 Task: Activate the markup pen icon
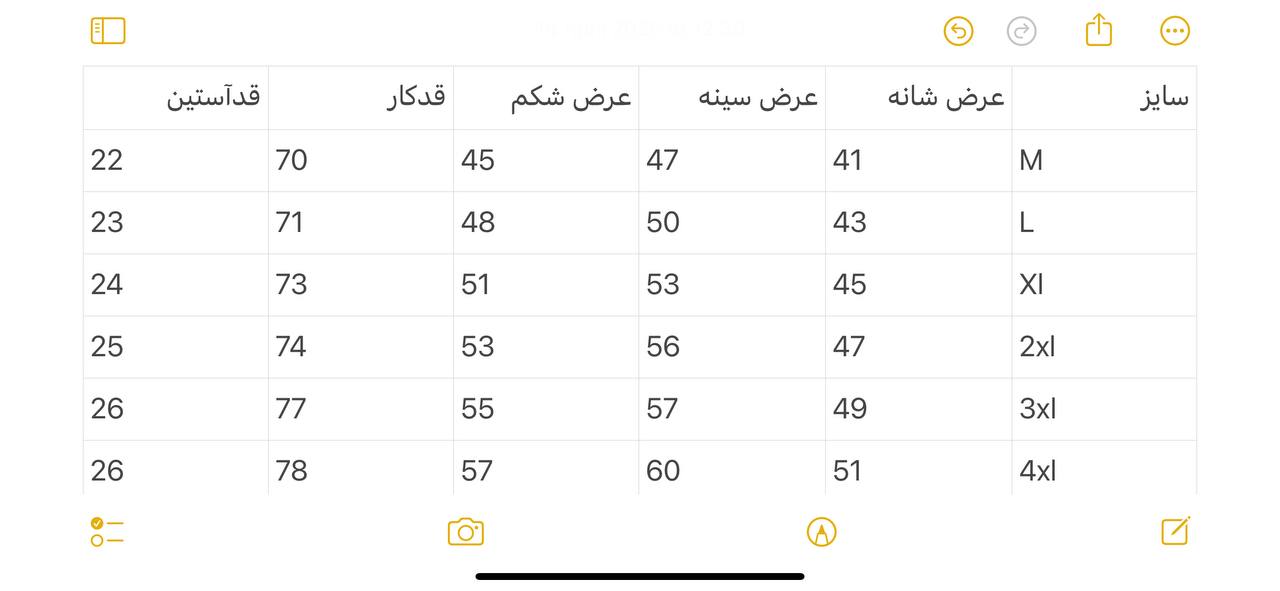point(821,532)
